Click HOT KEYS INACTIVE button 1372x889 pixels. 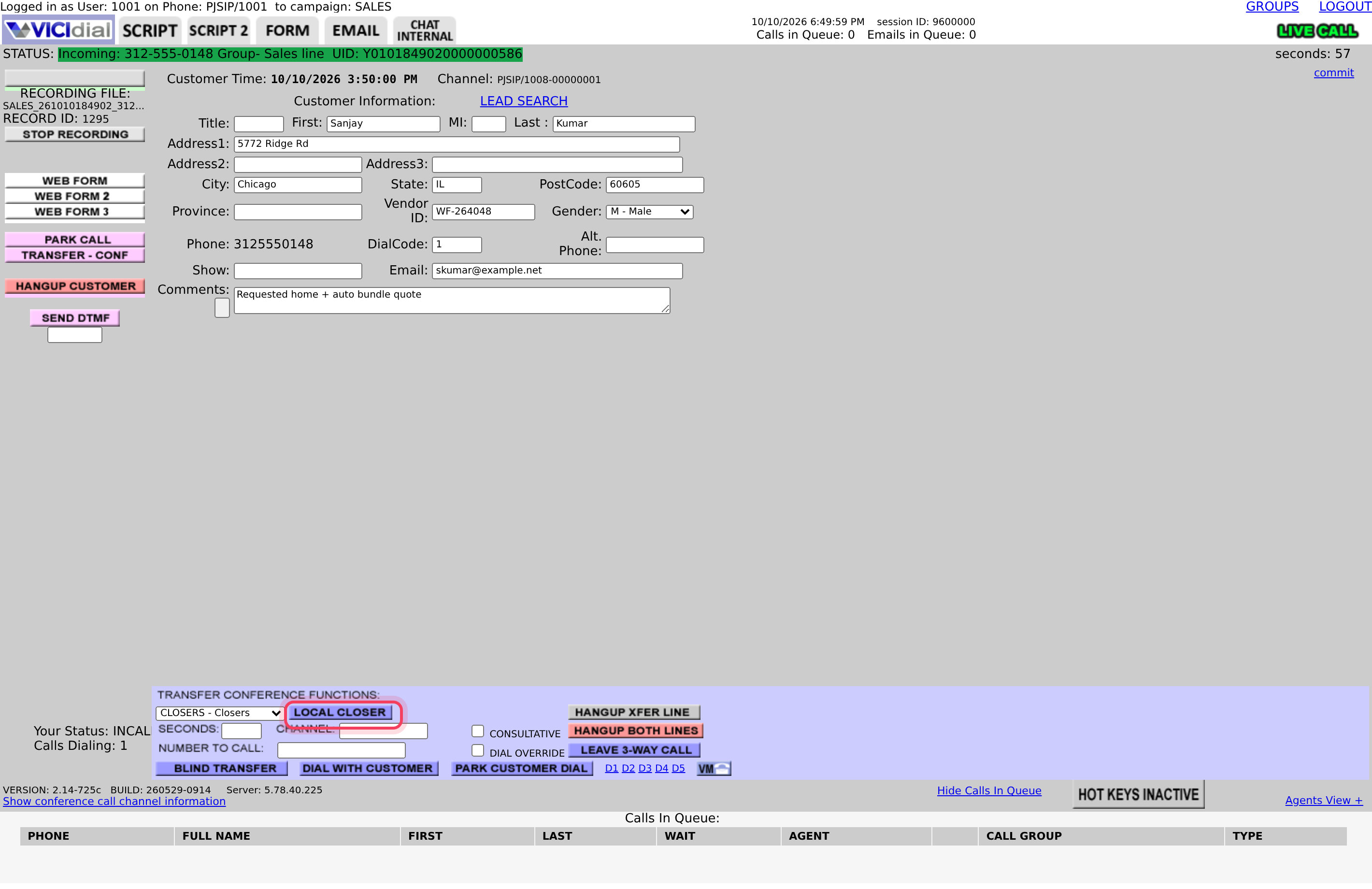click(1139, 795)
